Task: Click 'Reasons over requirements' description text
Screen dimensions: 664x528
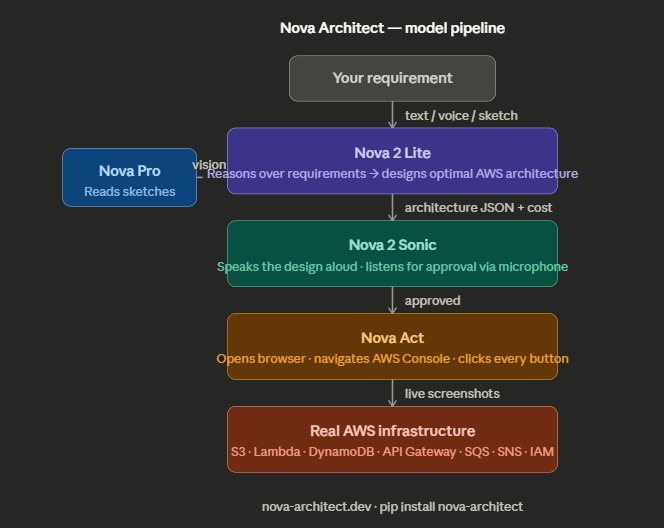Action: [x=392, y=174]
